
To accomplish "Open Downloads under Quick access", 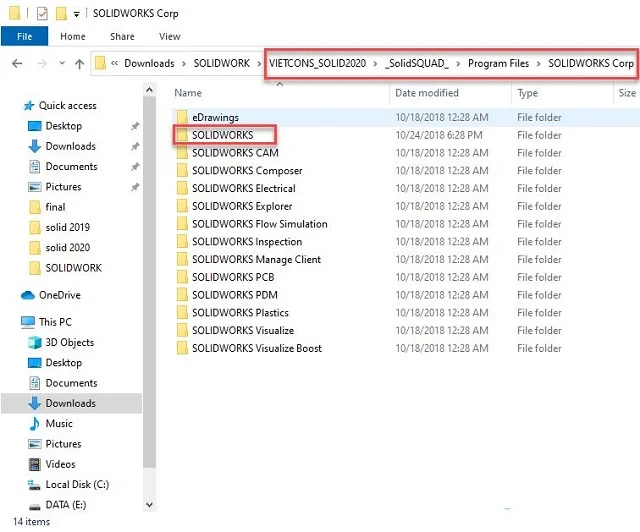I will (70, 146).
